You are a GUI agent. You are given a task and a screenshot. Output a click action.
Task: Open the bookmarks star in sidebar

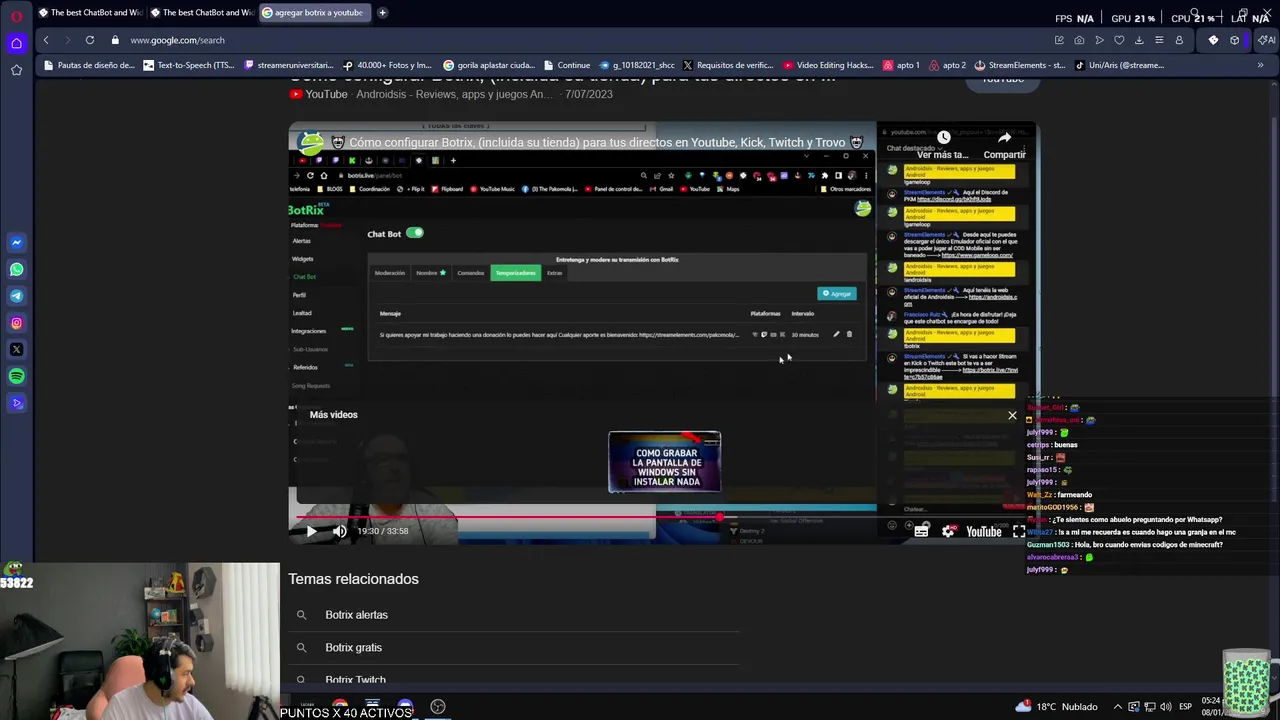pyautogui.click(x=16, y=70)
